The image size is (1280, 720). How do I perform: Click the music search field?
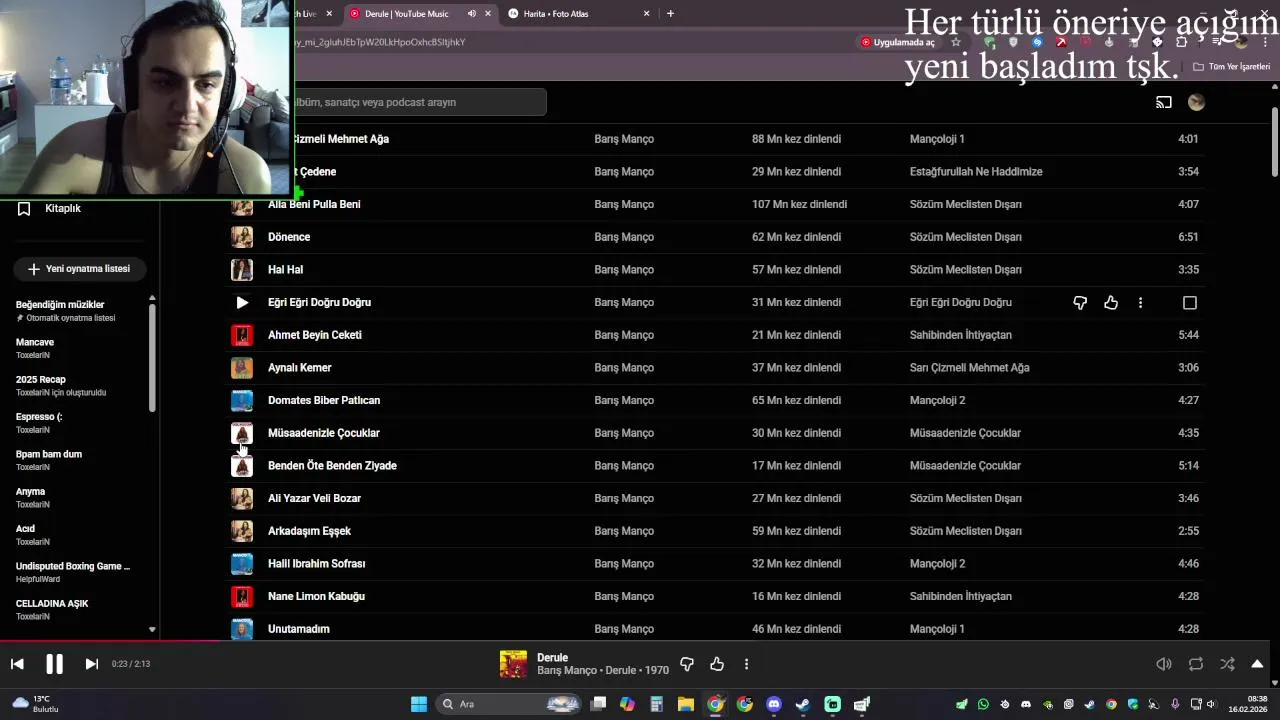(x=420, y=102)
